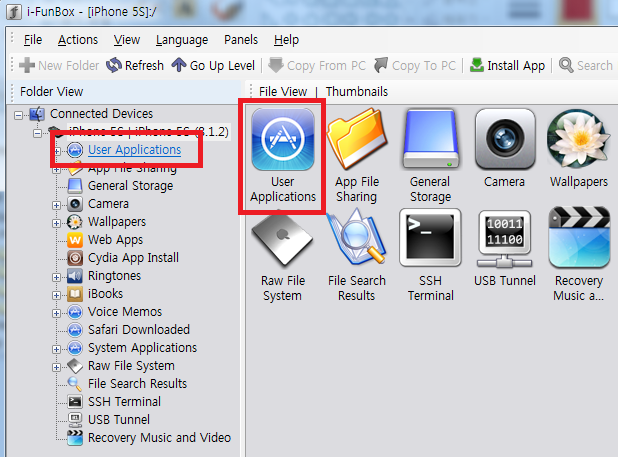618x457 pixels.
Task: Click the Refresh toolbar button
Action: [x=135, y=65]
